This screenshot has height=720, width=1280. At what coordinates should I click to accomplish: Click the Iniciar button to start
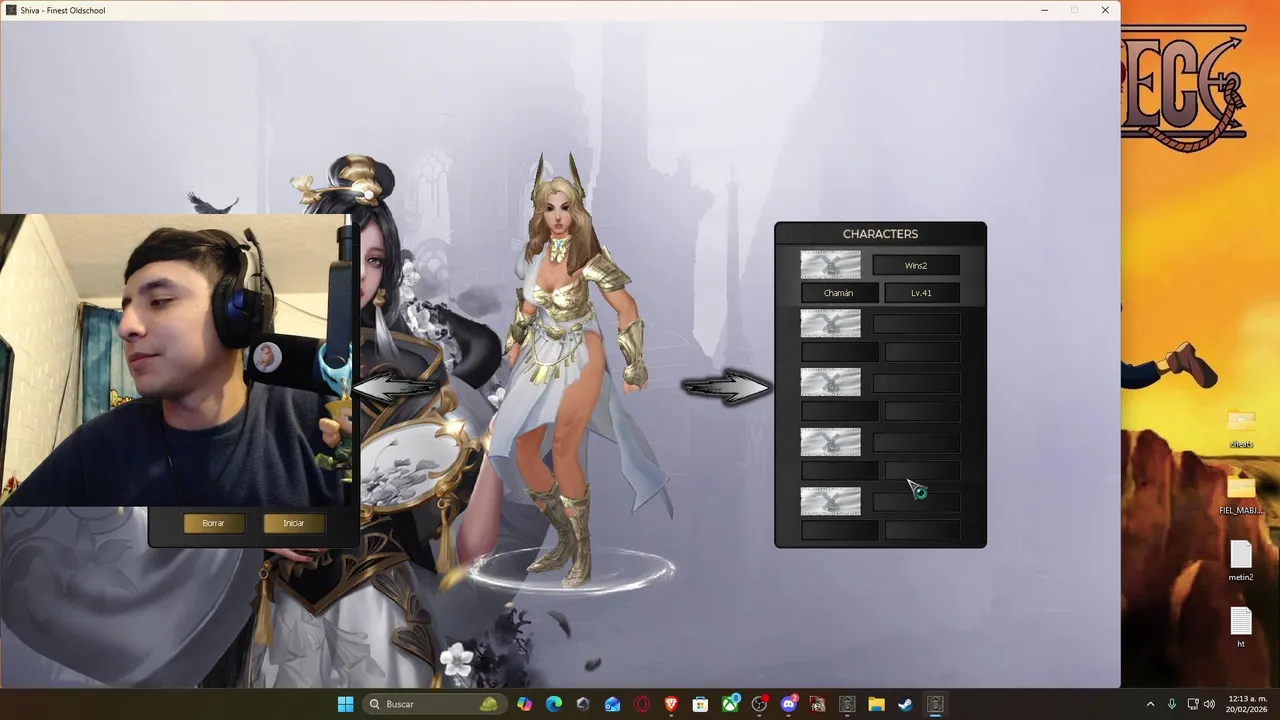[x=294, y=523]
